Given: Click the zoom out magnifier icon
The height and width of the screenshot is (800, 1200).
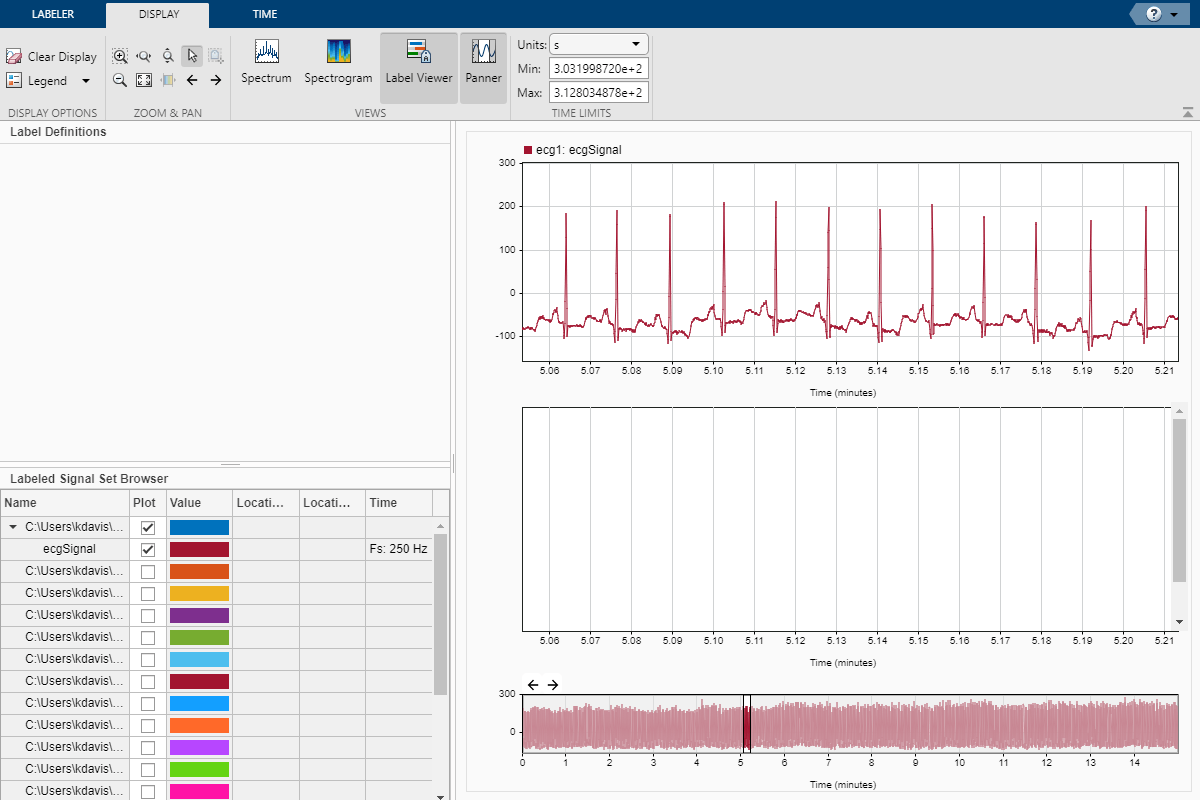Looking at the screenshot, I should [120, 80].
